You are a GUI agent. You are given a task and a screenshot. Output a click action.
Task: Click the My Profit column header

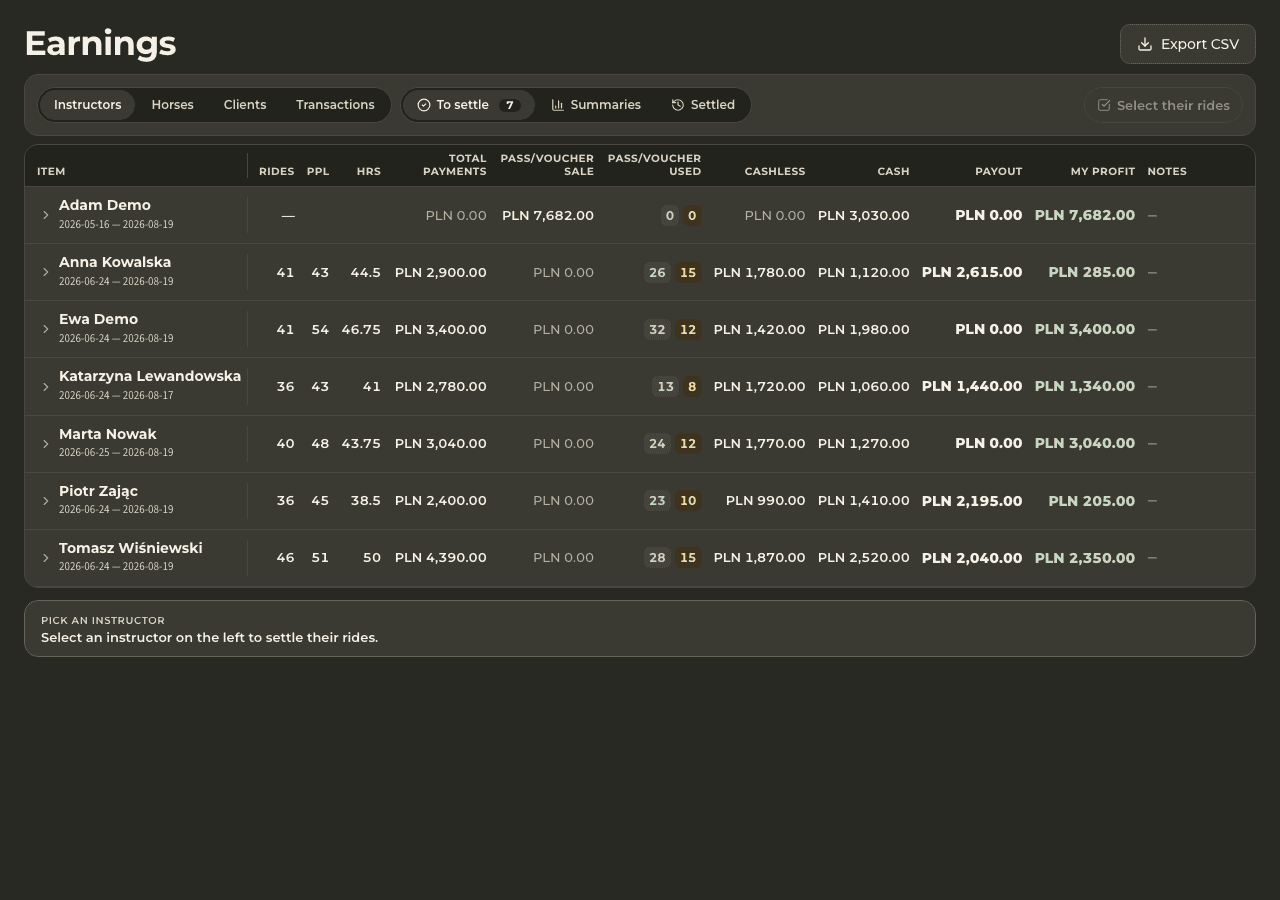coord(1103,171)
